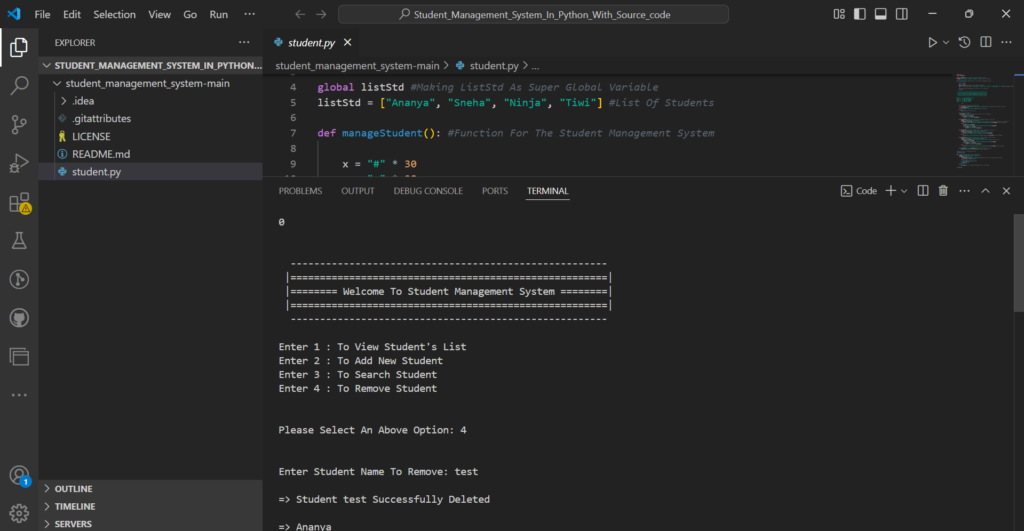Toggle primary side bar visibility
Viewport: 1024px width, 531px height.
[x=860, y=14]
